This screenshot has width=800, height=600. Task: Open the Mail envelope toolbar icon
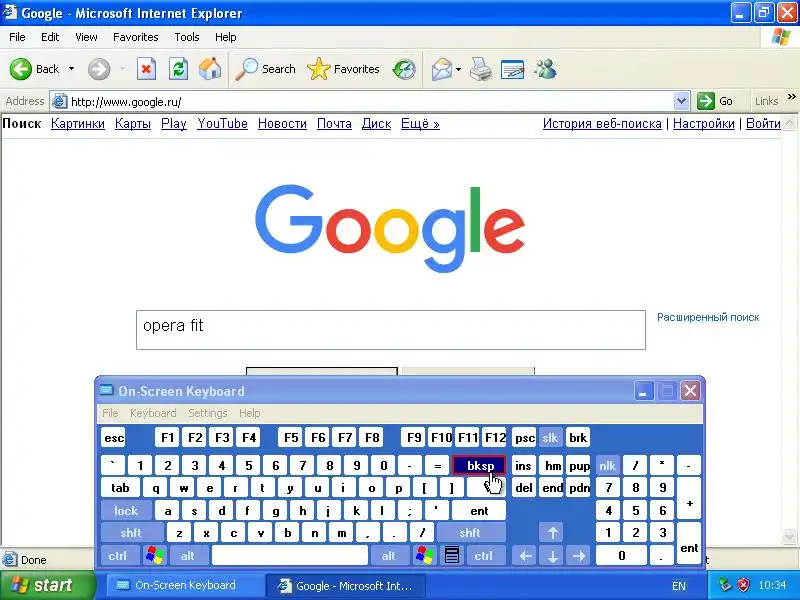(x=441, y=69)
